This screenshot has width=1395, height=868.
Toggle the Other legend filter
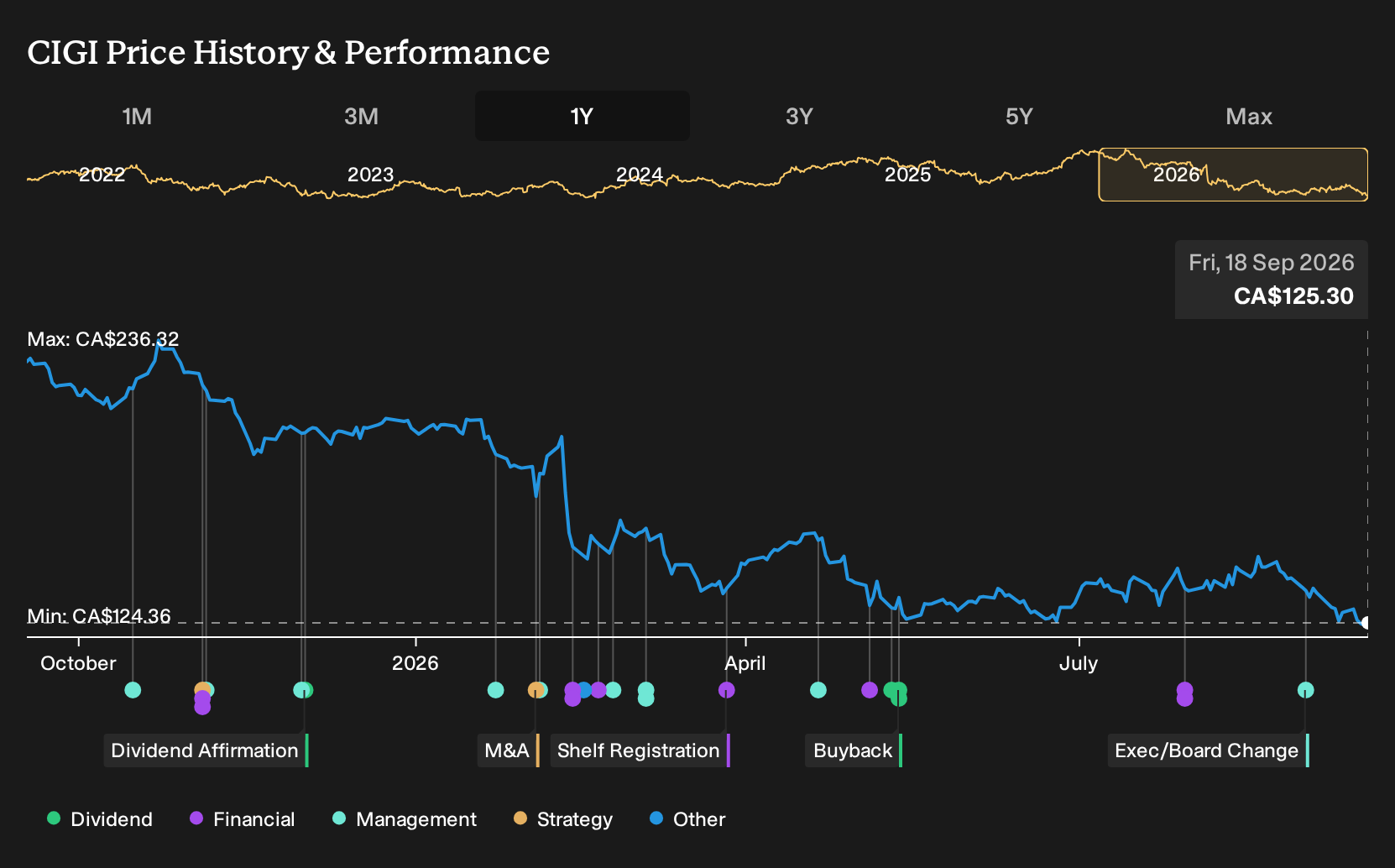pyautogui.click(x=687, y=819)
